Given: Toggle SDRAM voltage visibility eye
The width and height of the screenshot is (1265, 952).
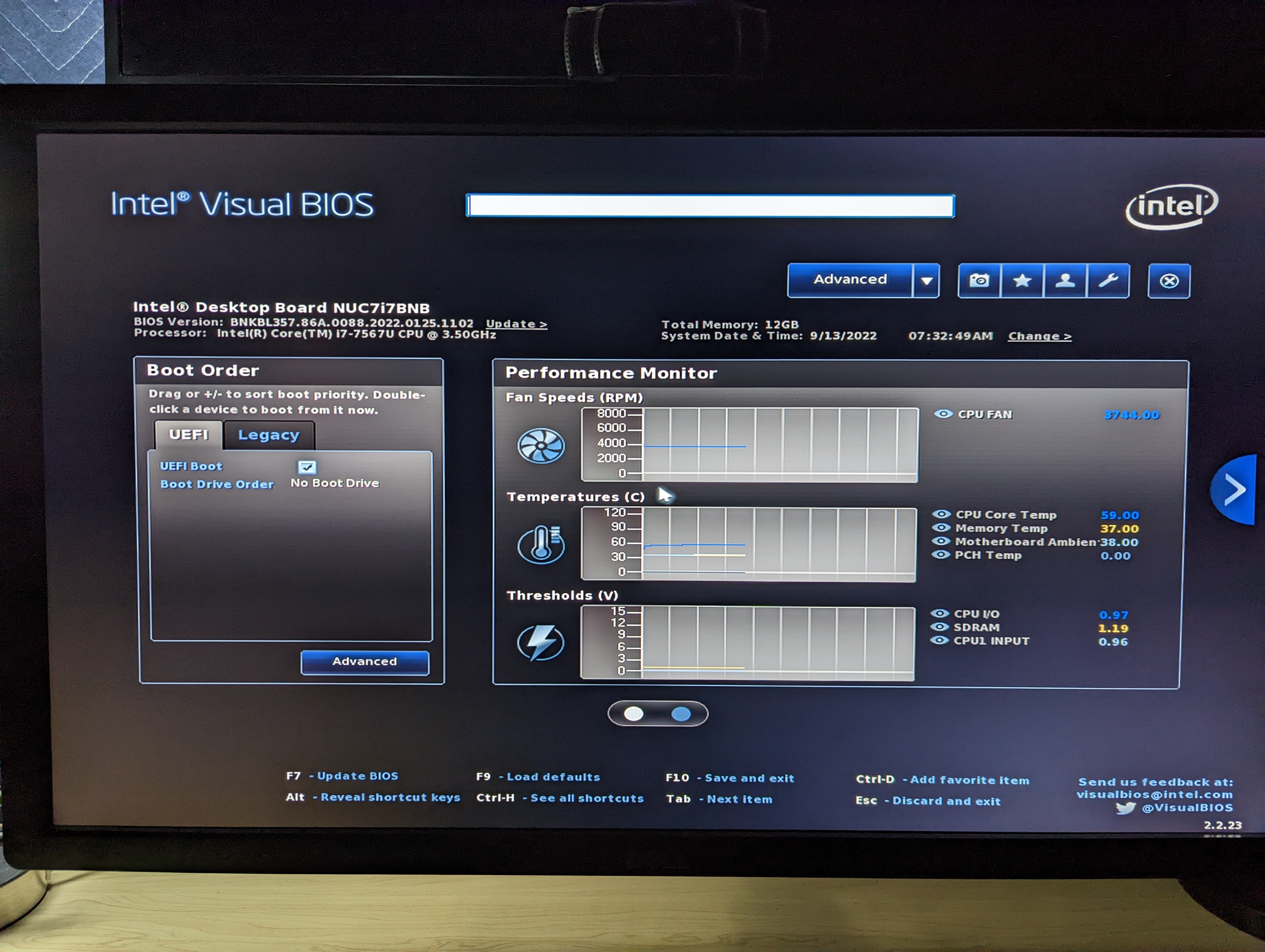Looking at the screenshot, I should pyautogui.click(x=939, y=627).
